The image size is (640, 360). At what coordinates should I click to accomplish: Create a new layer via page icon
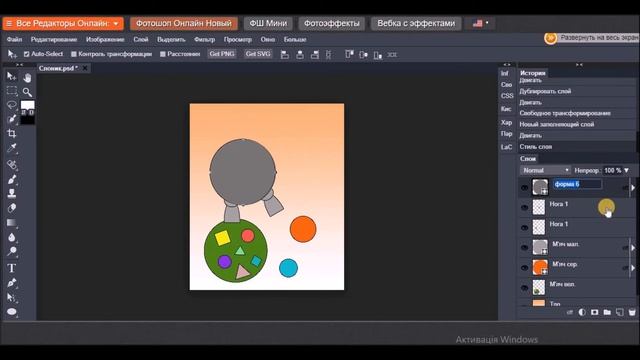620,312
